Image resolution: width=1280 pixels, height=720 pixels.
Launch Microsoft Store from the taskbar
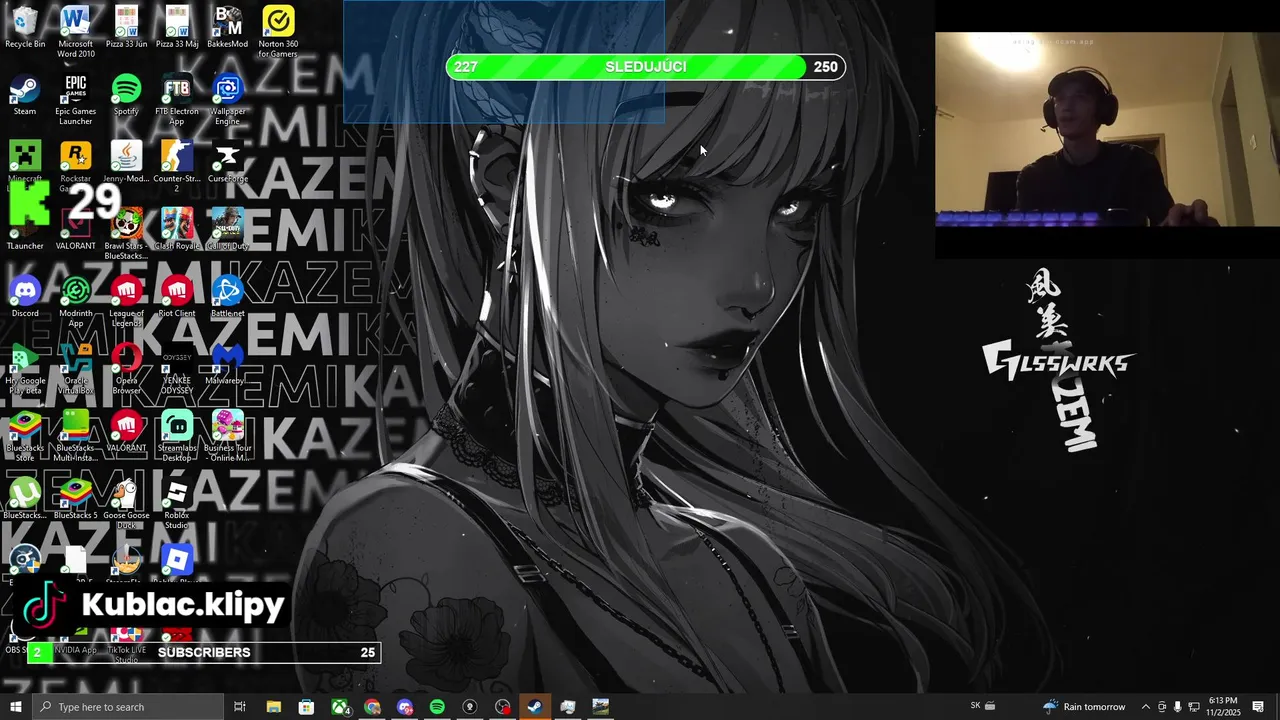306,707
